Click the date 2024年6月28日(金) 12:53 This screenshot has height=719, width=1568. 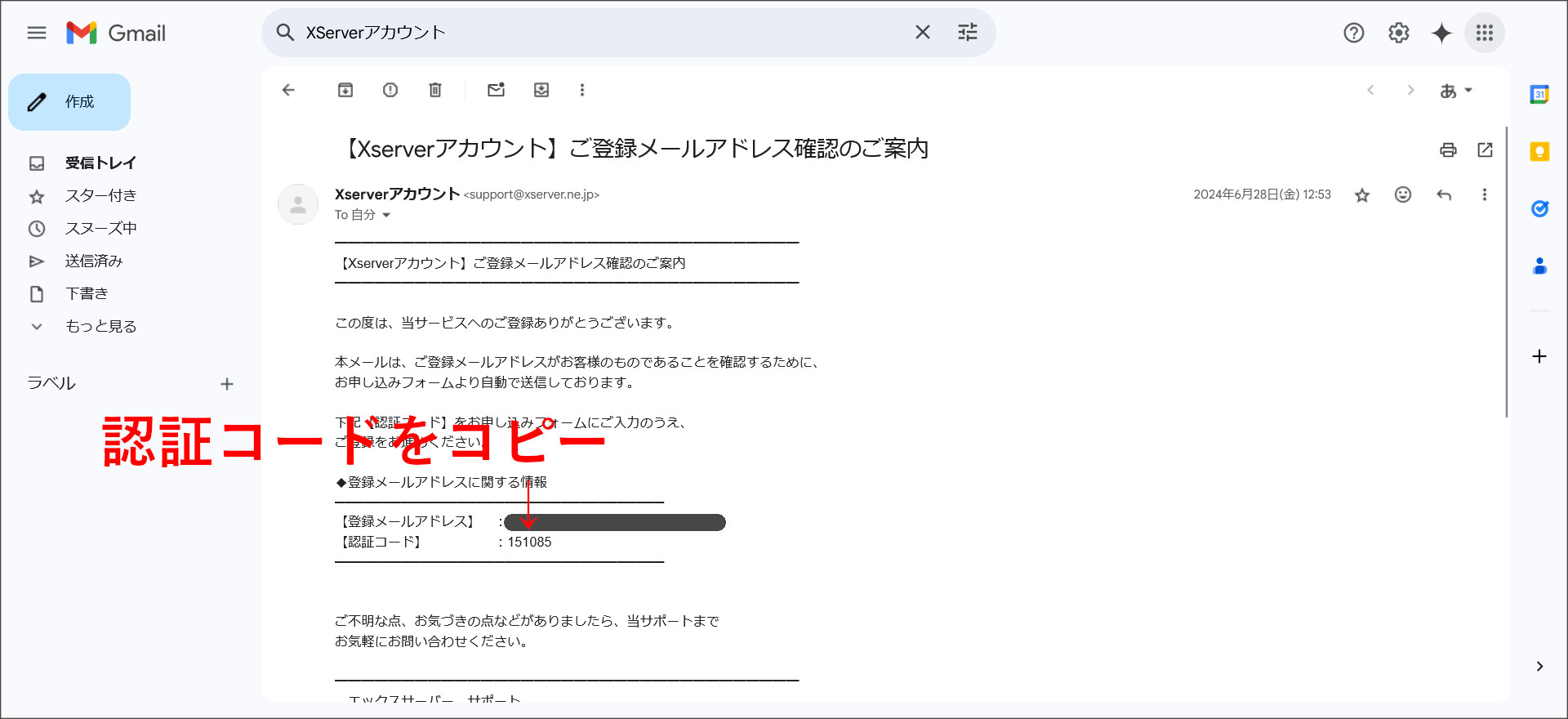[x=1262, y=194]
